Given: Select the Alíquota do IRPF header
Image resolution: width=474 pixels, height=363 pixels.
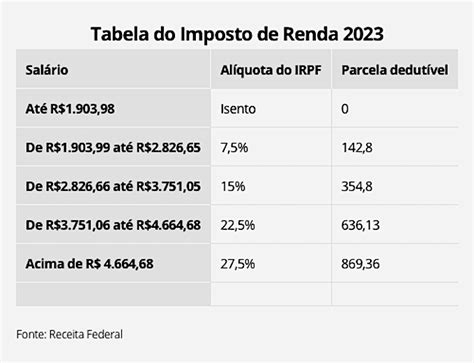Looking at the screenshot, I should 271,69.
